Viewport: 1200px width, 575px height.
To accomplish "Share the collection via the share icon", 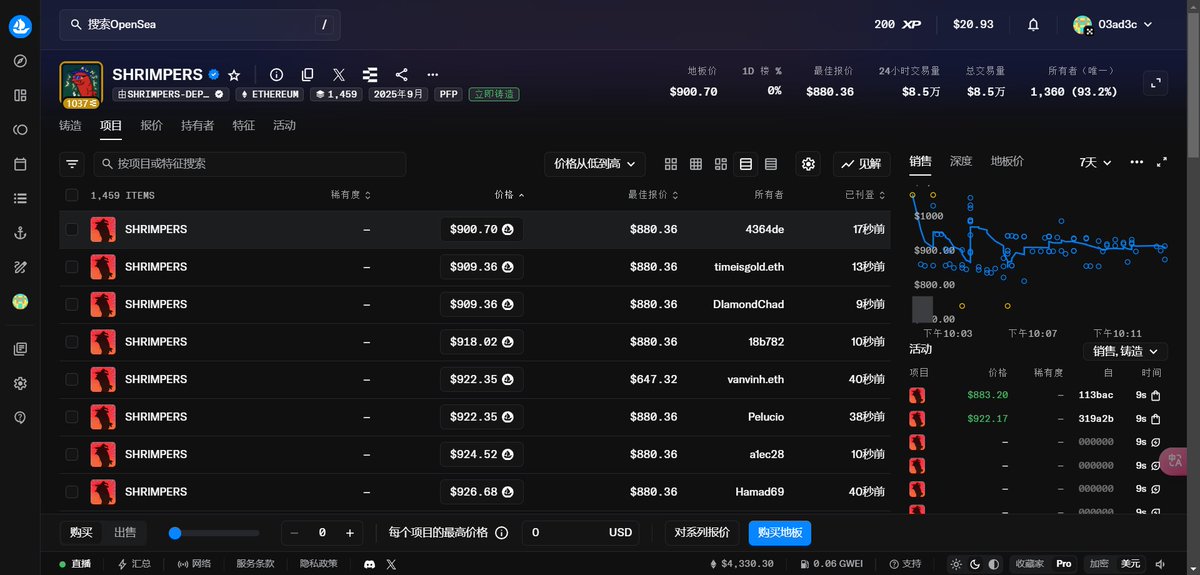I will coord(401,75).
